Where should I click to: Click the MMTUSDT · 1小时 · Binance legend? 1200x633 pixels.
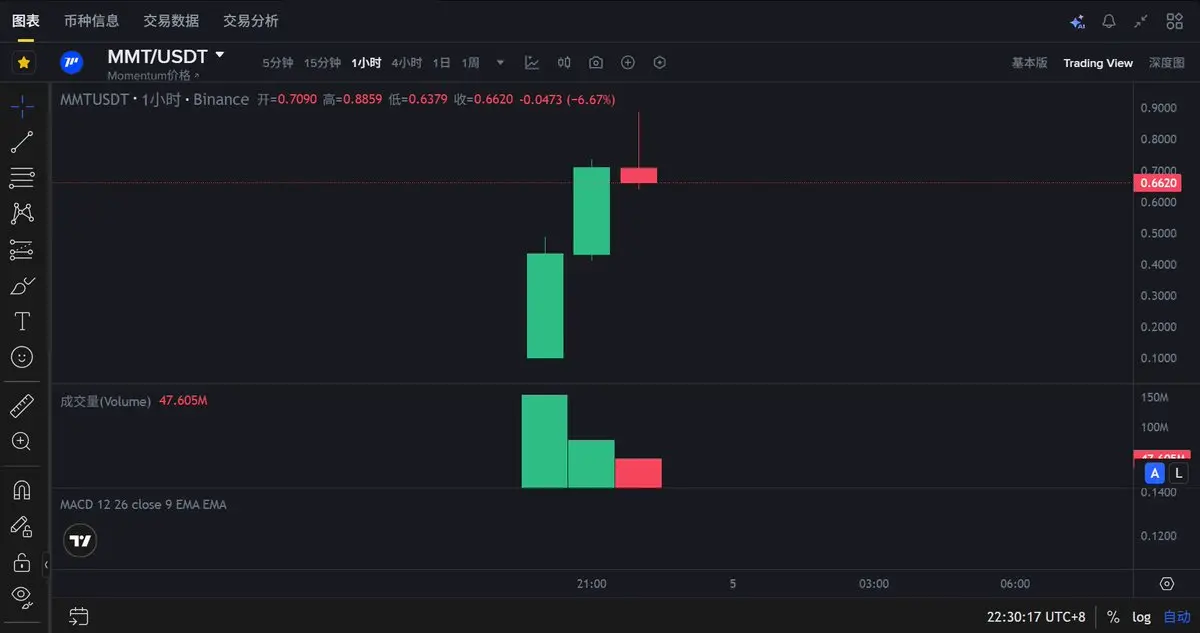[x=155, y=99]
